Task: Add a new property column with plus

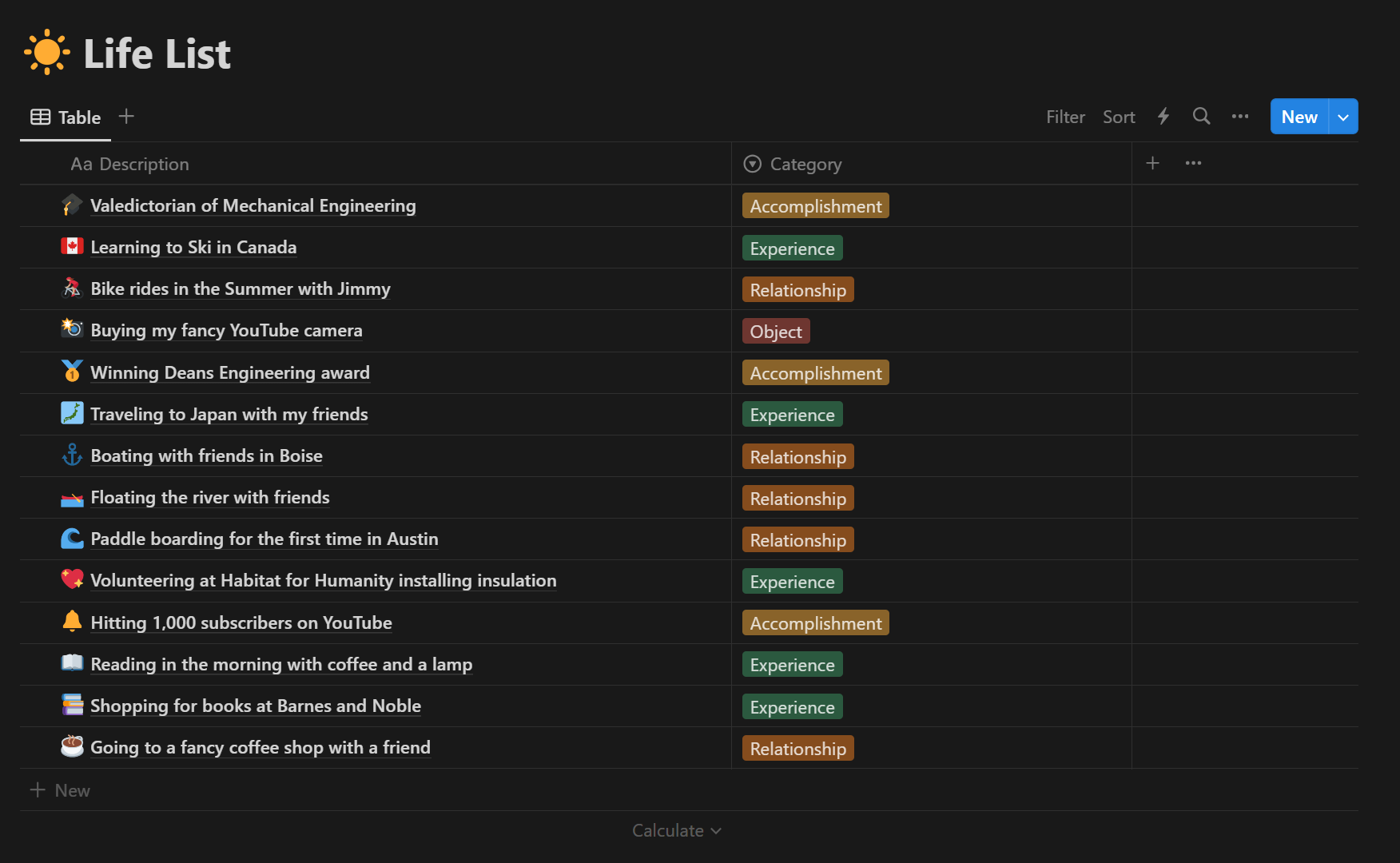Action: point(1152,163)
